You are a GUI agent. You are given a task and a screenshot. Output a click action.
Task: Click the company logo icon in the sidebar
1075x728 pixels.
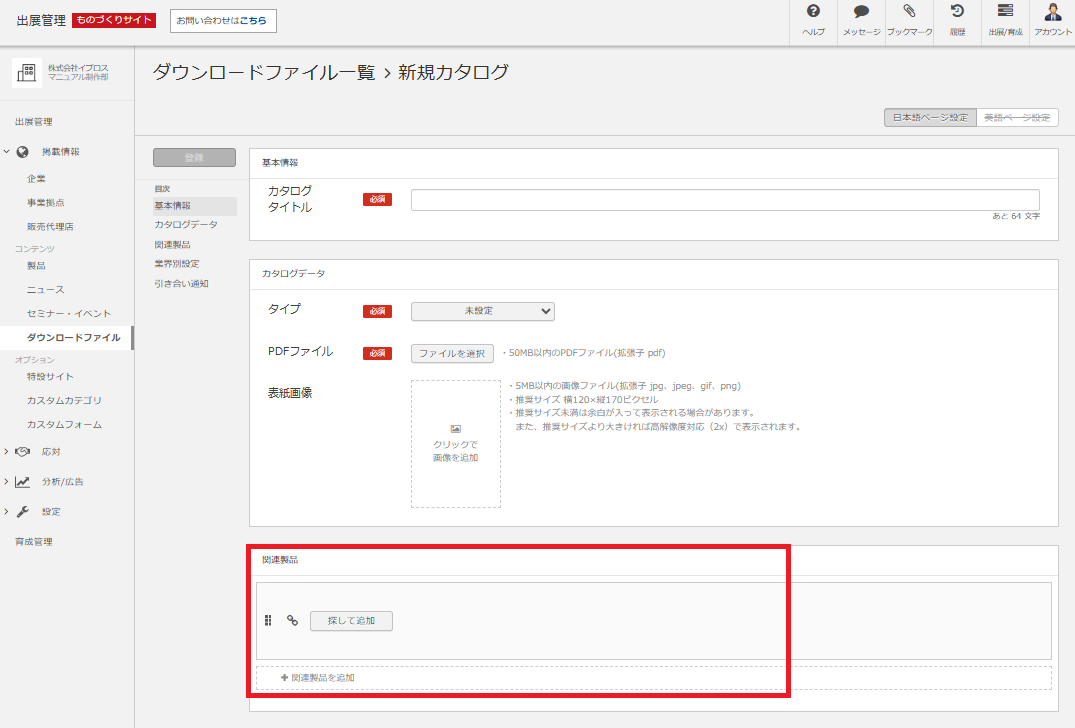pos(26,73)
